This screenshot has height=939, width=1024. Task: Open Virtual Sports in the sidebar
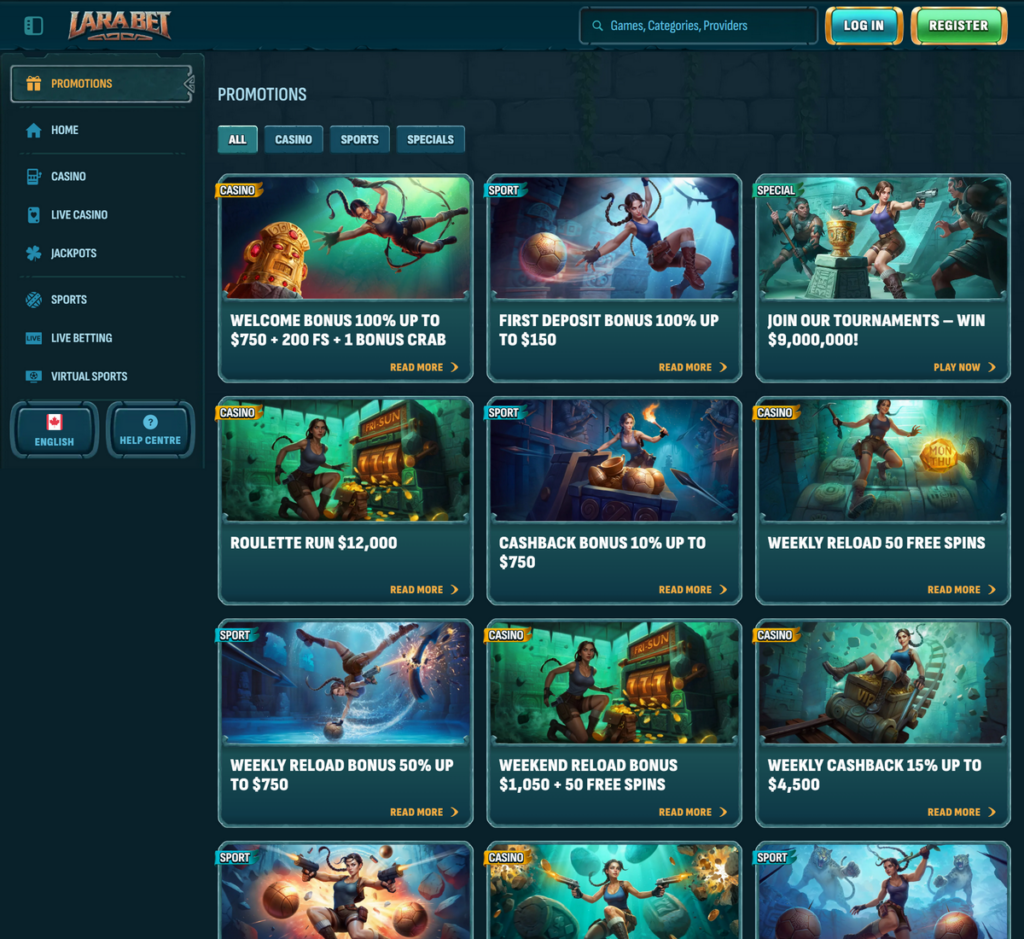[x=102, y=376]
